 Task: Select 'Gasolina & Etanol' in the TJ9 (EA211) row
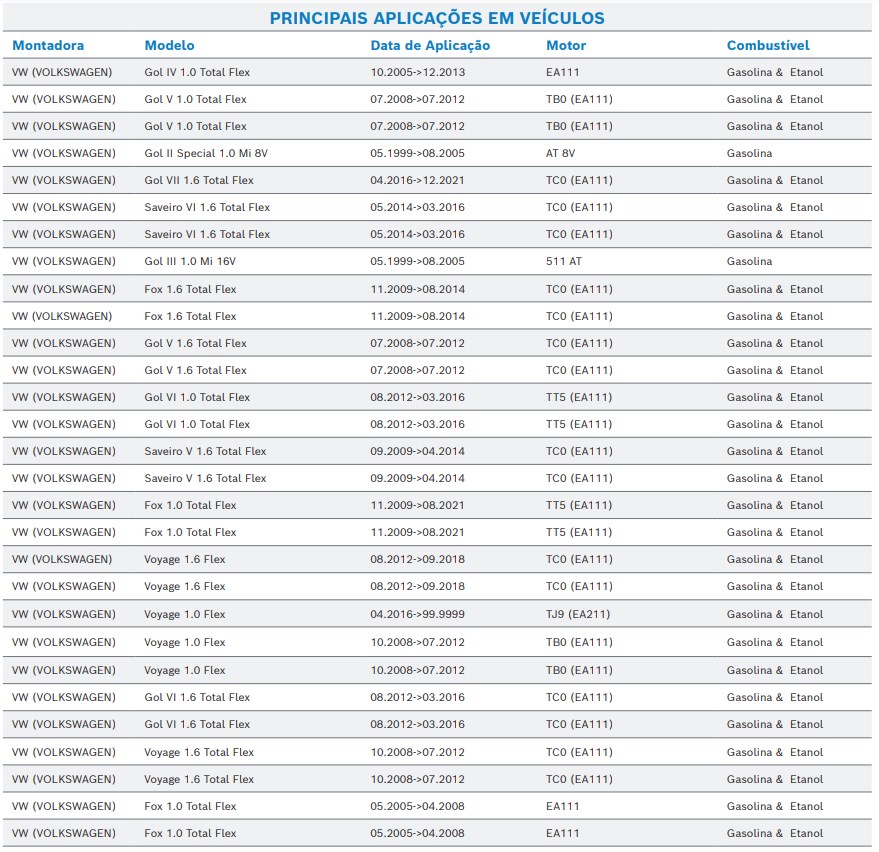(775, 614)
